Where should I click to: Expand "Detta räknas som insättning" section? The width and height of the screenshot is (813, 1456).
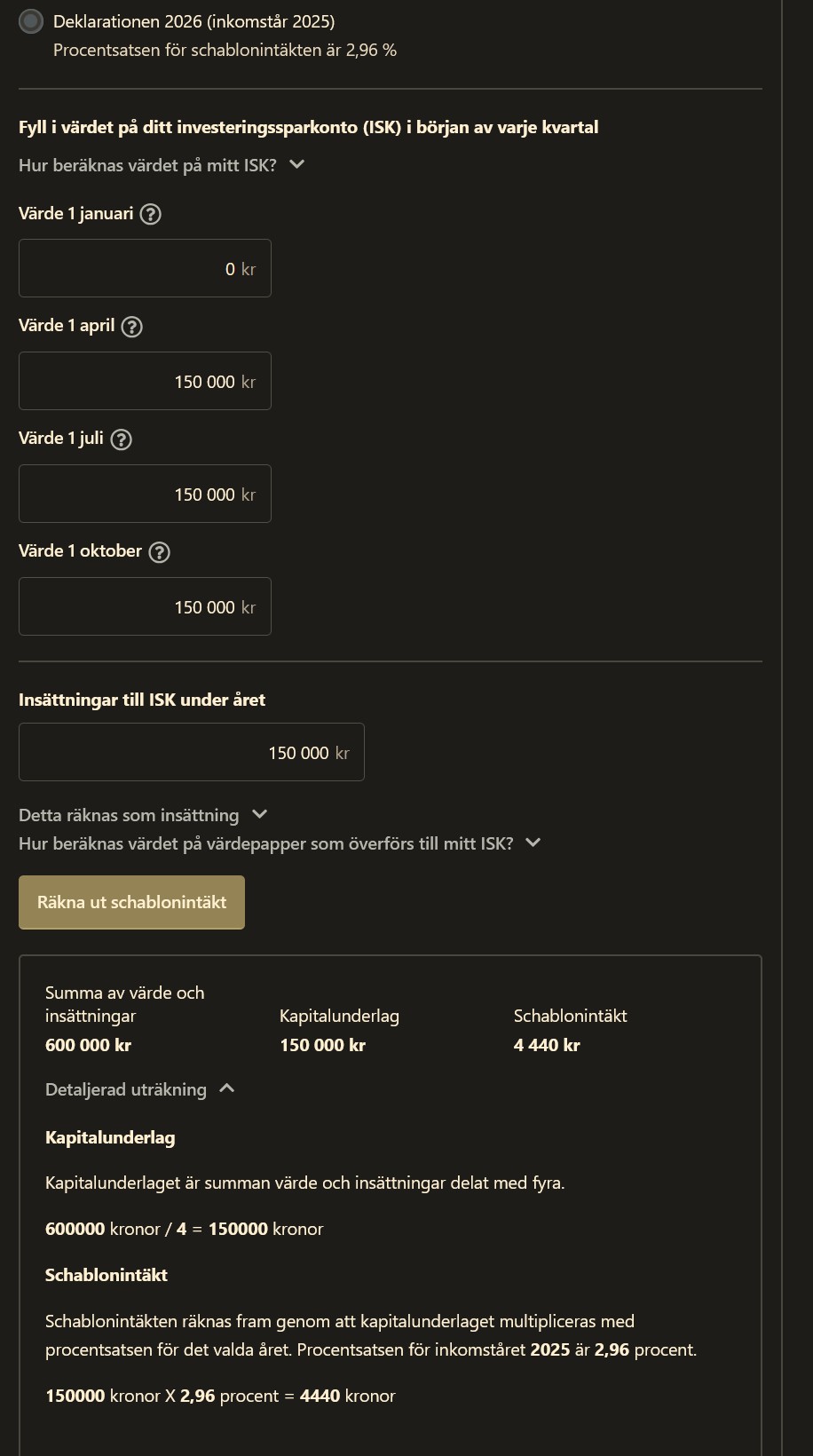click(143, 815)
